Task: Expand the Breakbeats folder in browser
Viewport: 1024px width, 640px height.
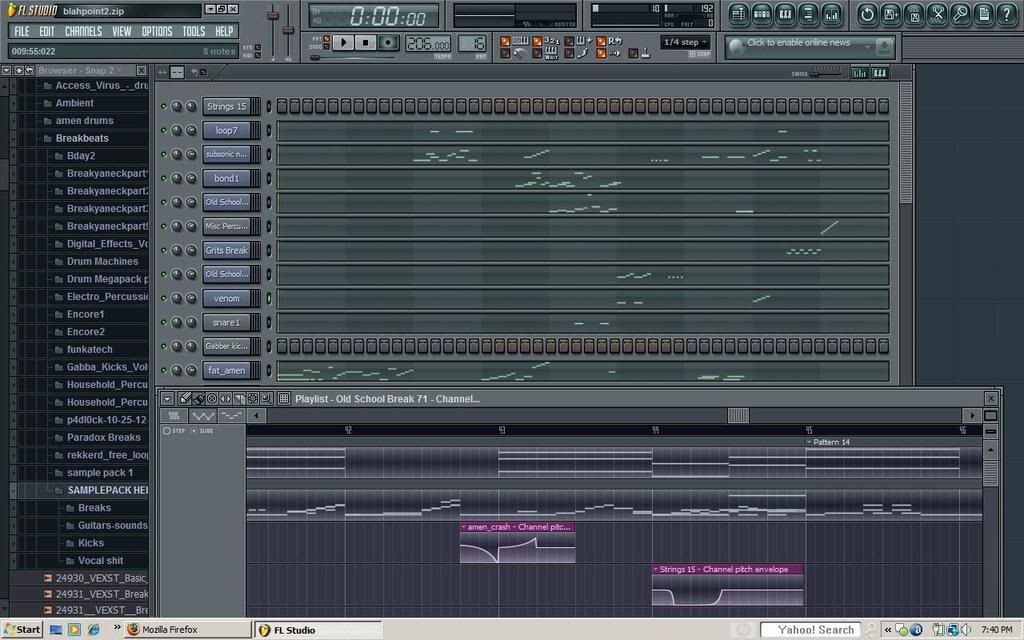Action: point(82,138)
